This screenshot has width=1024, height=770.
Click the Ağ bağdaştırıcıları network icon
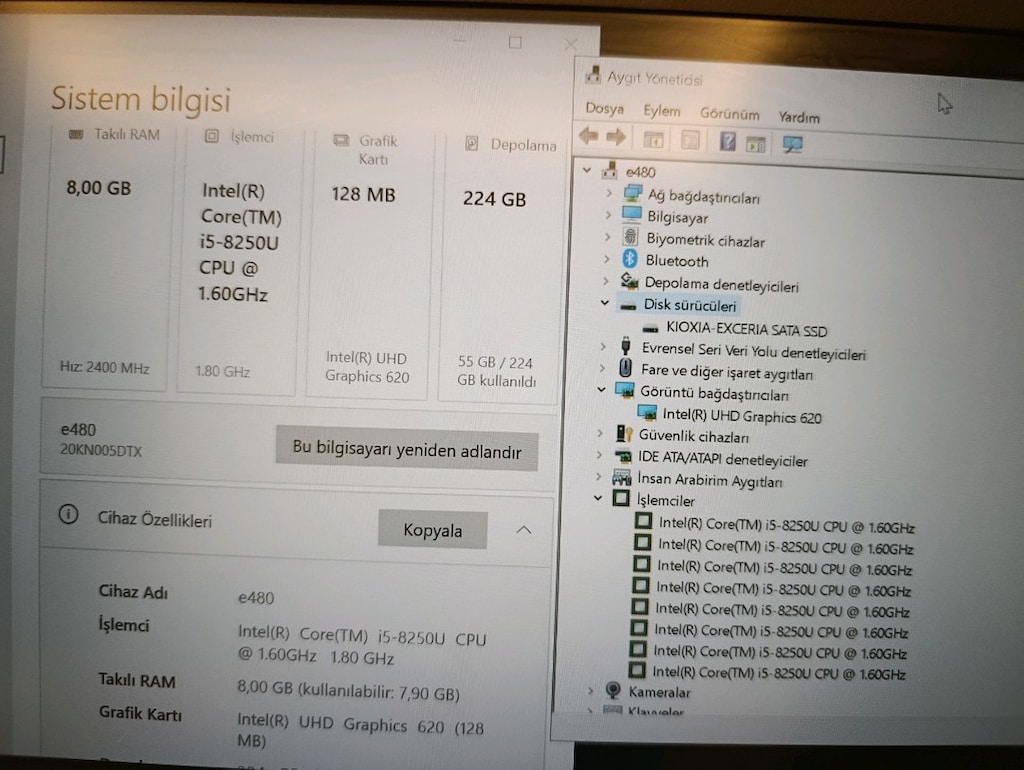632,193
